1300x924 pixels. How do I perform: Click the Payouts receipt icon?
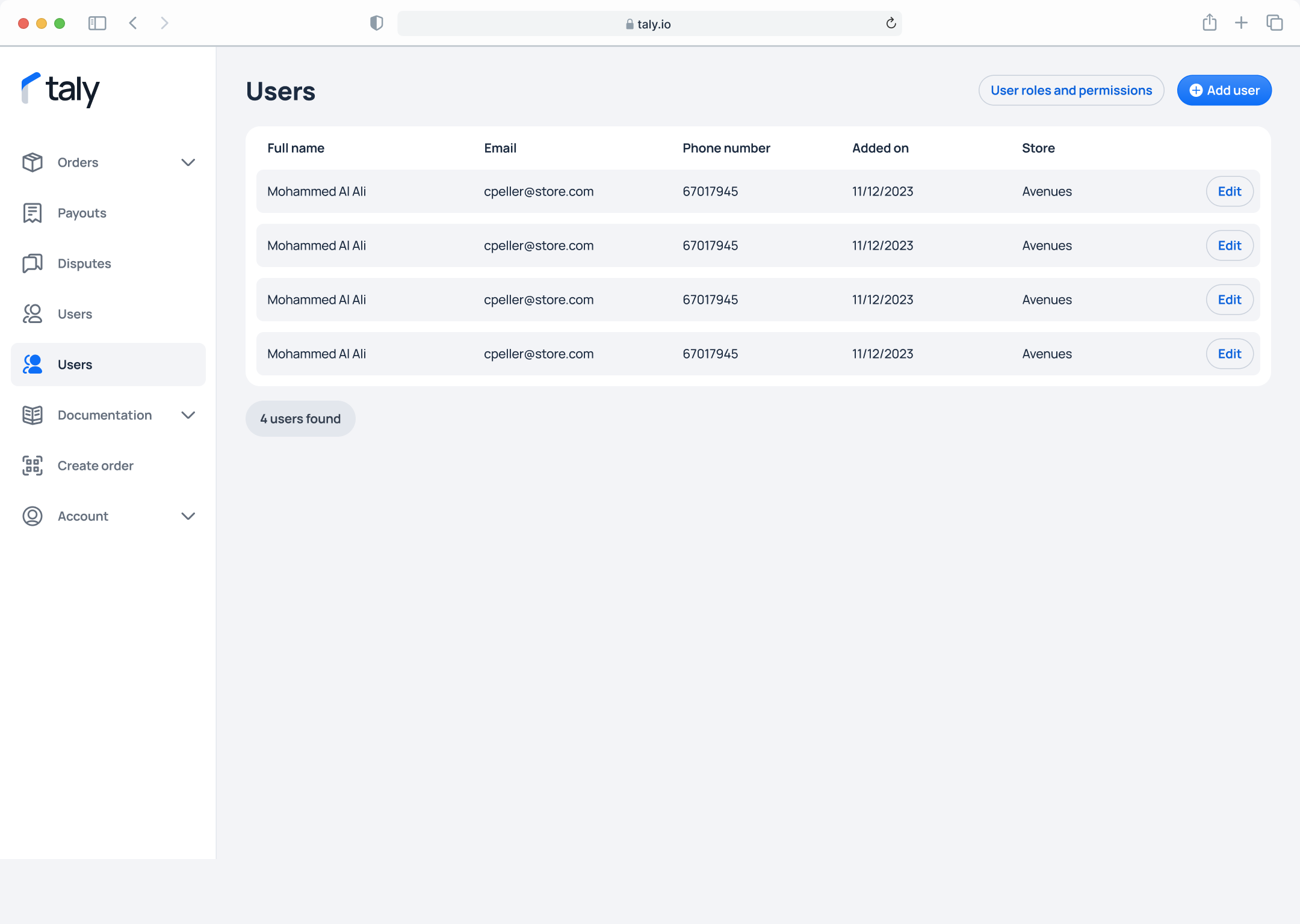[32, 213]
